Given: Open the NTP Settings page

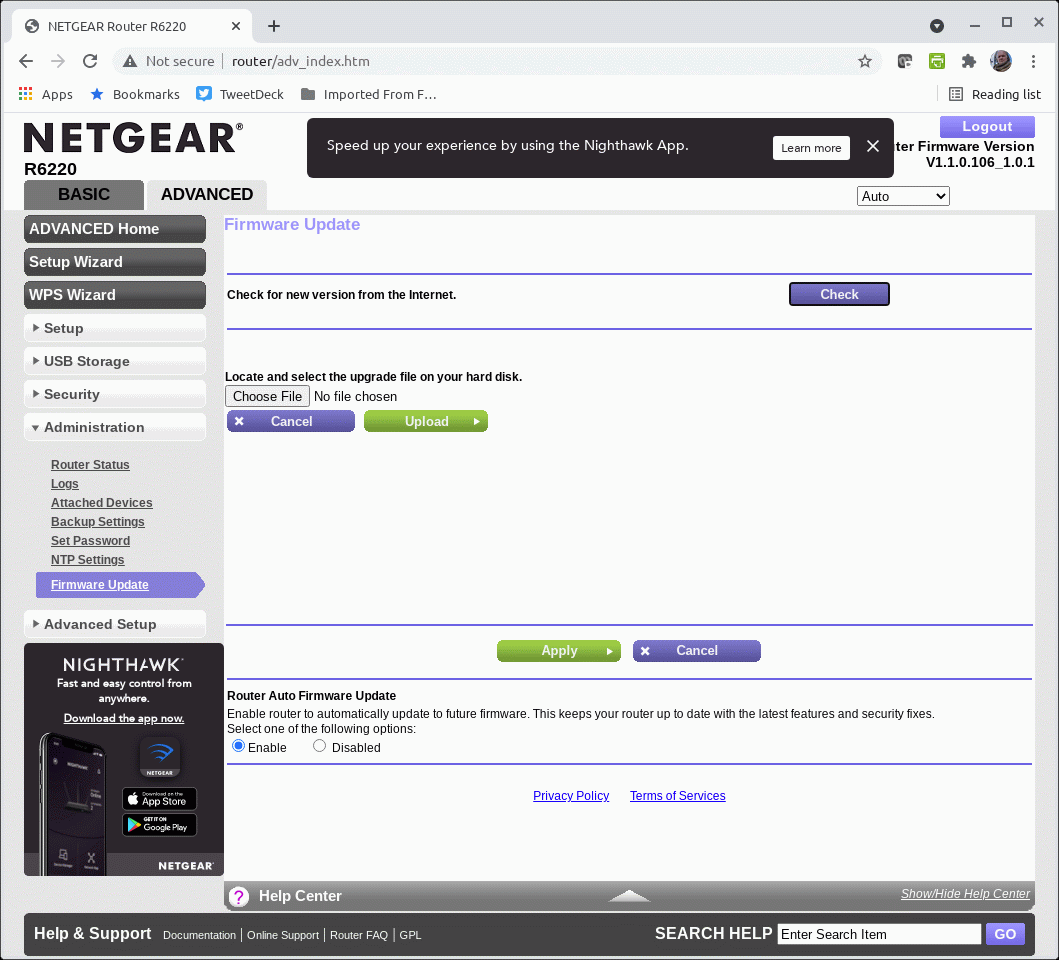Looking at the screenshot, I should [x=88, y=559].
